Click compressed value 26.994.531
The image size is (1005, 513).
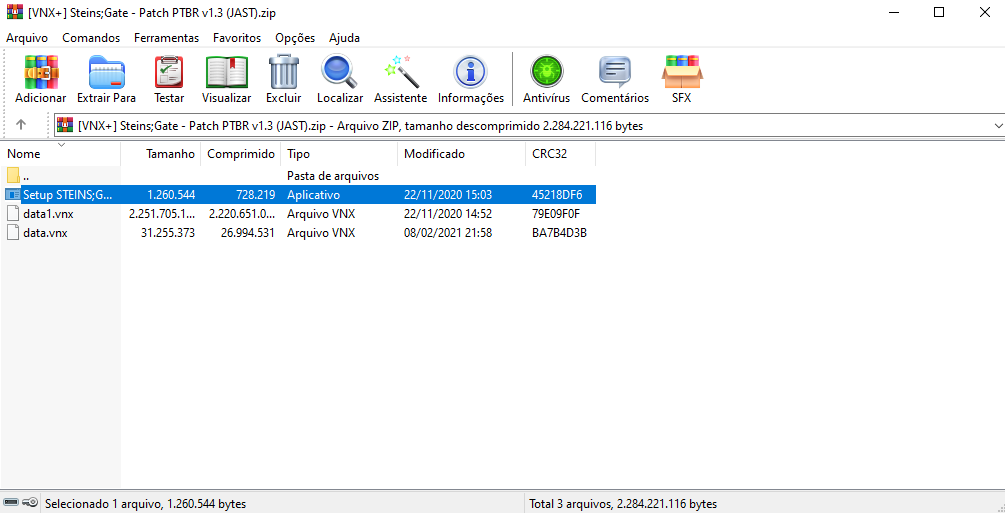point(246,233)
